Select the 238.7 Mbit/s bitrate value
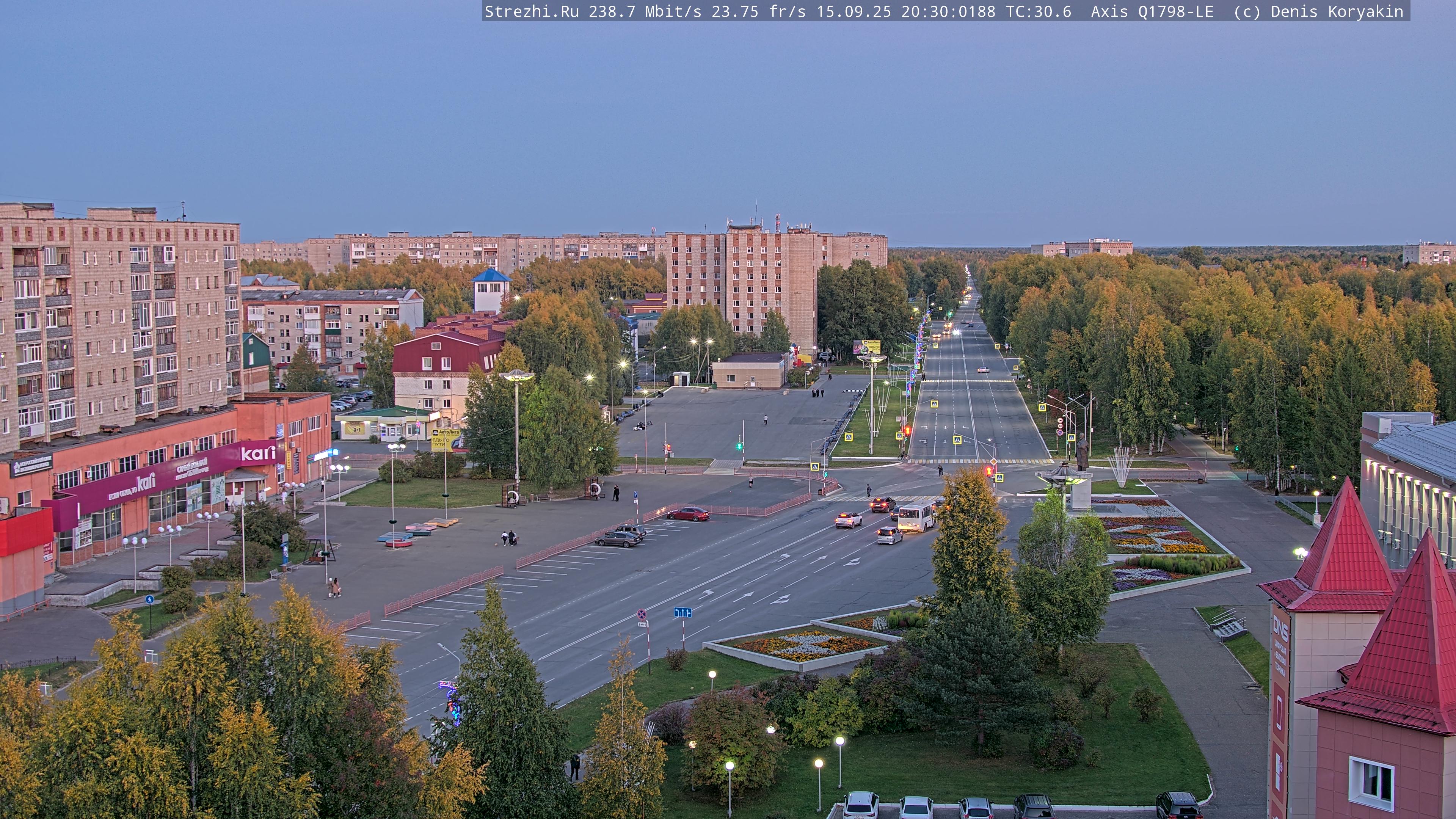Screen dimensions: 1456x819 click(x=645, y=12)
